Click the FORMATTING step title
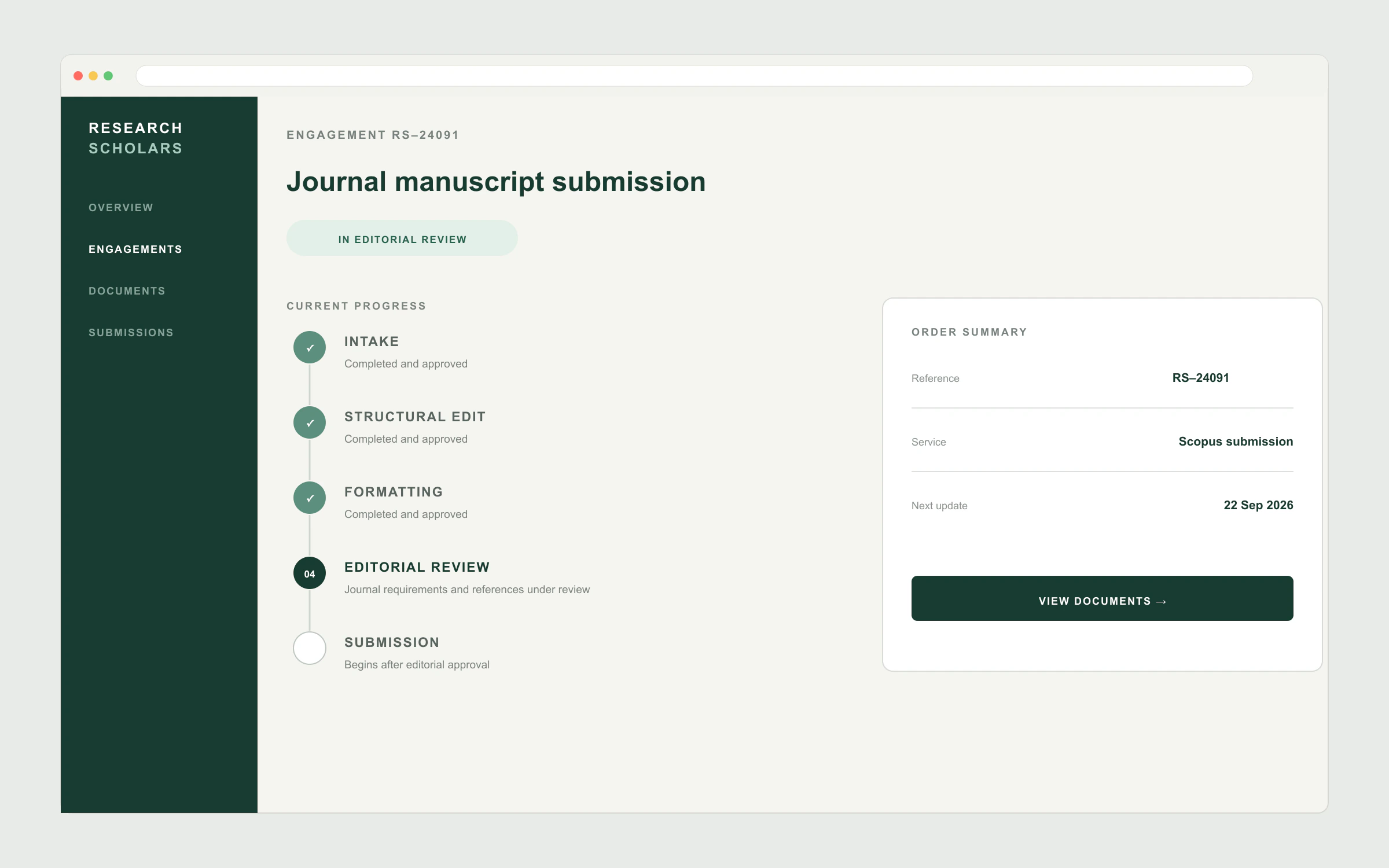Viewport: 1389px width, 868px height. point(394,492)
